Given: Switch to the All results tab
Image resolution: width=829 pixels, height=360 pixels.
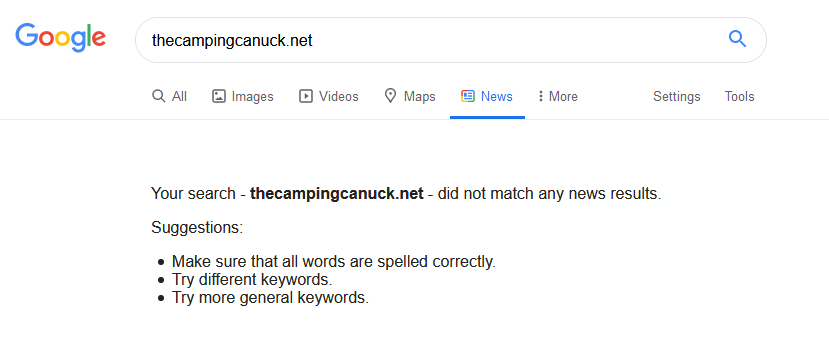Looking at the screenshot, I should click(169, 96).
